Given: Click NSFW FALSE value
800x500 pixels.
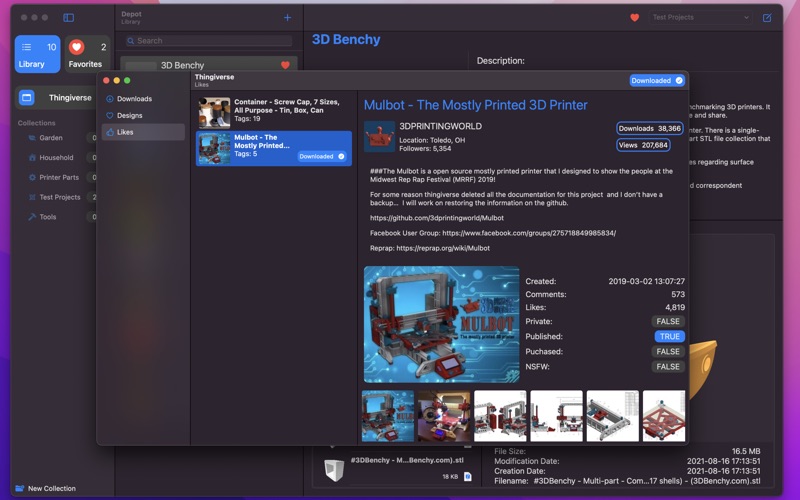Looking at the screenshot, I should (x=668, y=367).
